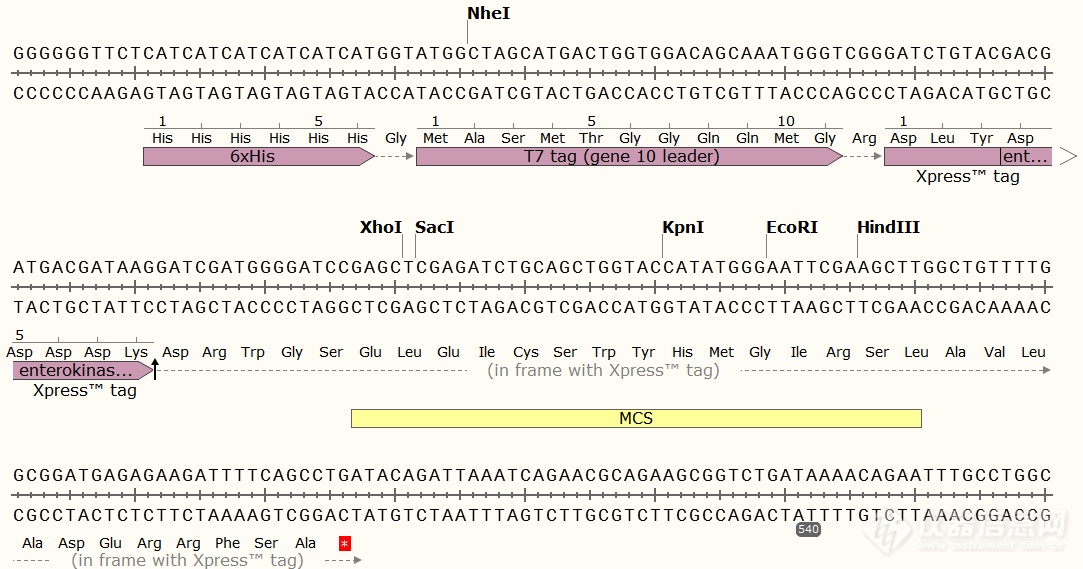Select the truncated 'ent...' segment in first row
Image resolution: width=1083 pixels, height=569 pixels.
pyautogui.click(x=1026, y=157)
